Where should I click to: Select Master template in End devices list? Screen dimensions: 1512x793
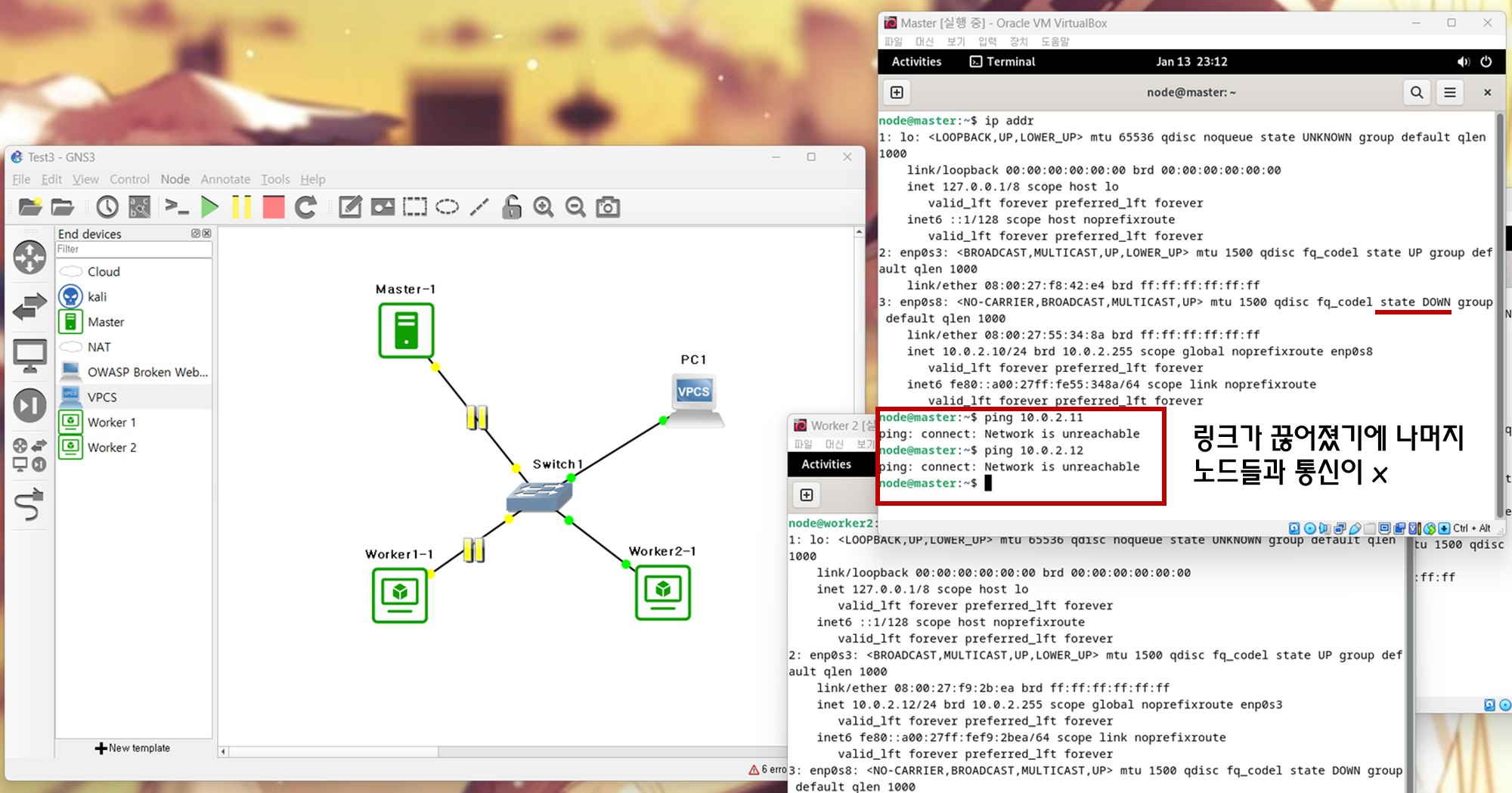pyautogui.click(x=134, y=321)
